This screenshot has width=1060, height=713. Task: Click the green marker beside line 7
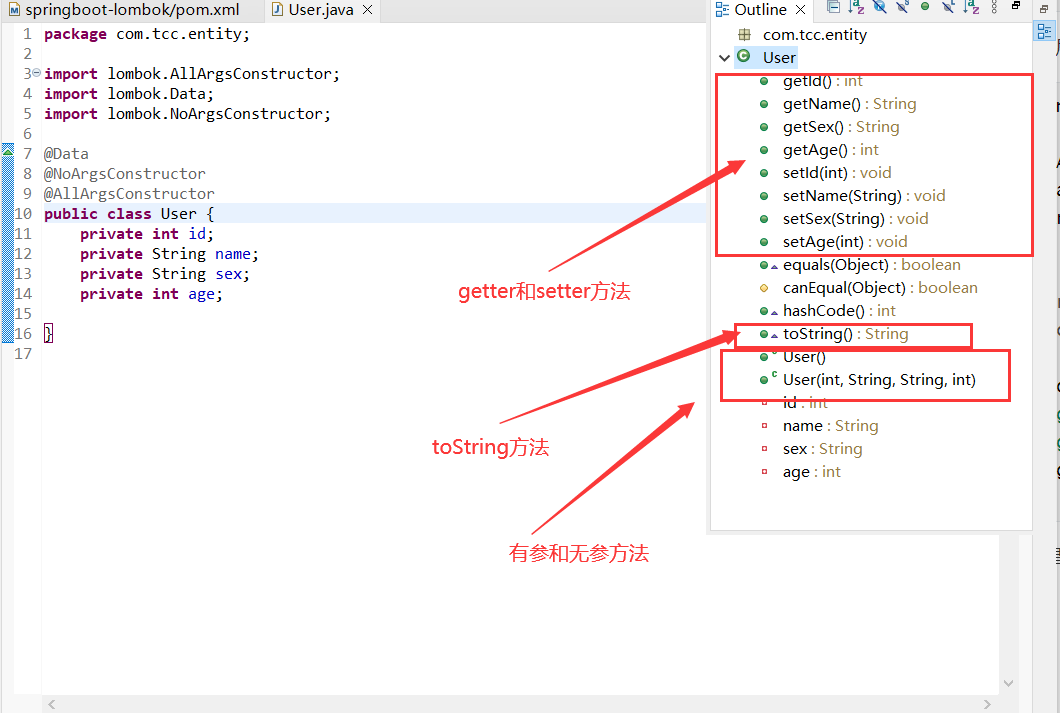tap(7, 151)
